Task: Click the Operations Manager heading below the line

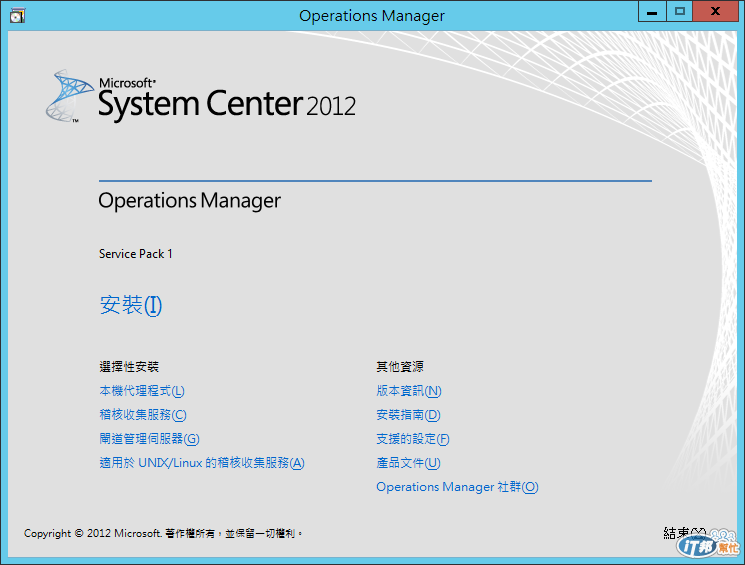Action: point(189,201)
